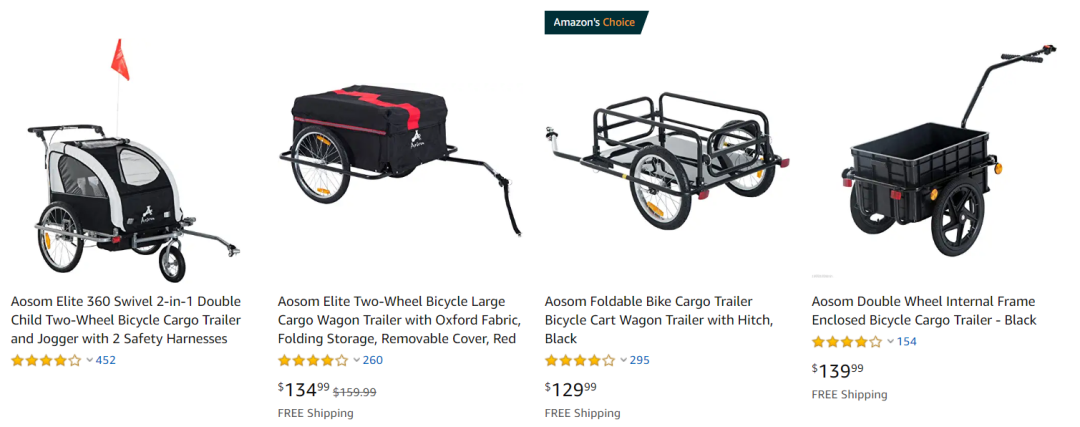Click star rating of Oxford Fabric wagon trailer
This screenshot has height=427, width=1080.
(313, 360)
